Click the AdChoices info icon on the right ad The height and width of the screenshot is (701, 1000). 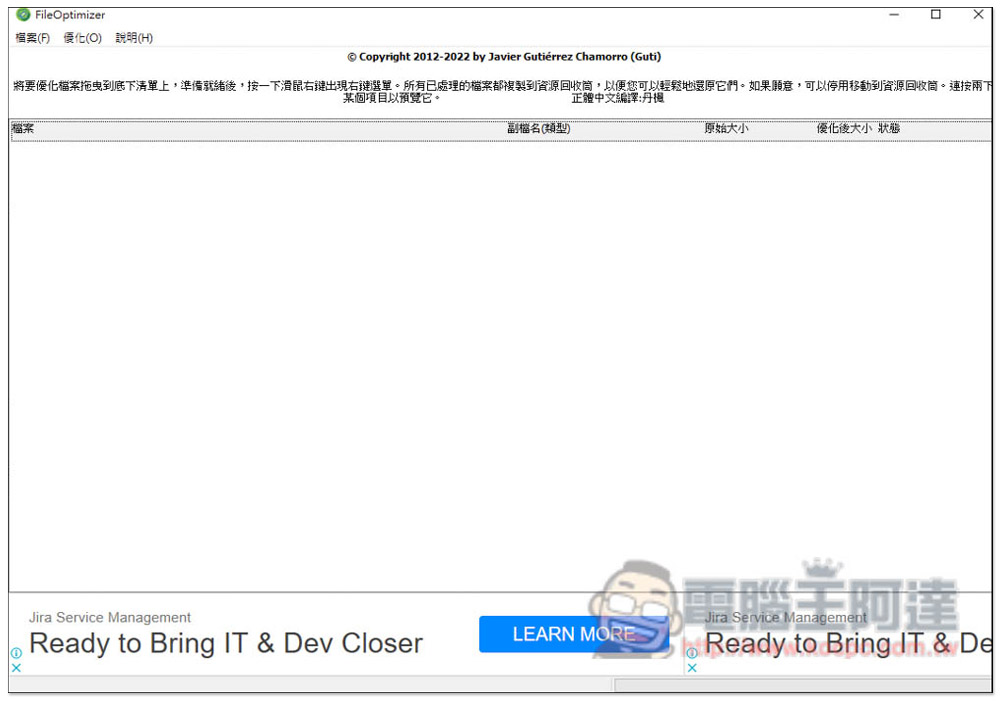(x=692, y=654)
